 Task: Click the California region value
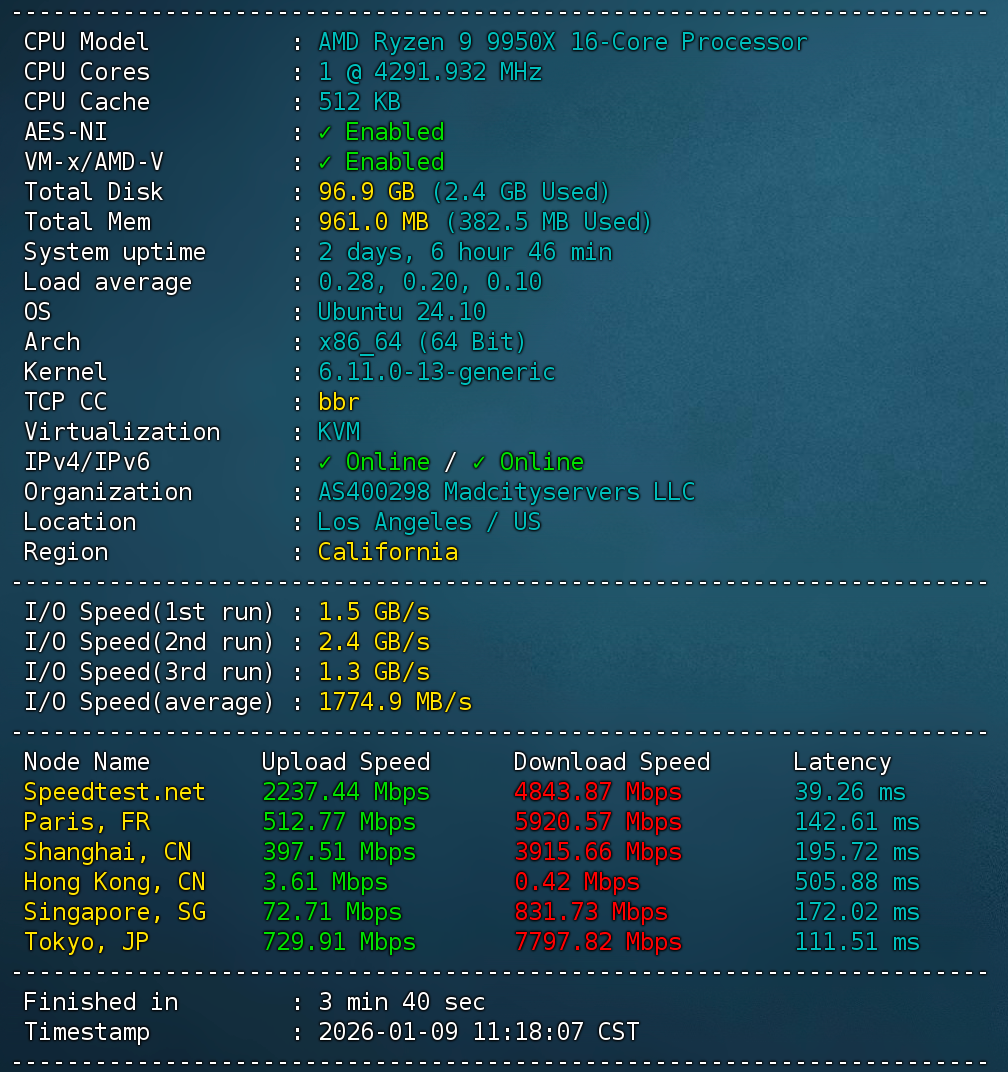point(388,552)
